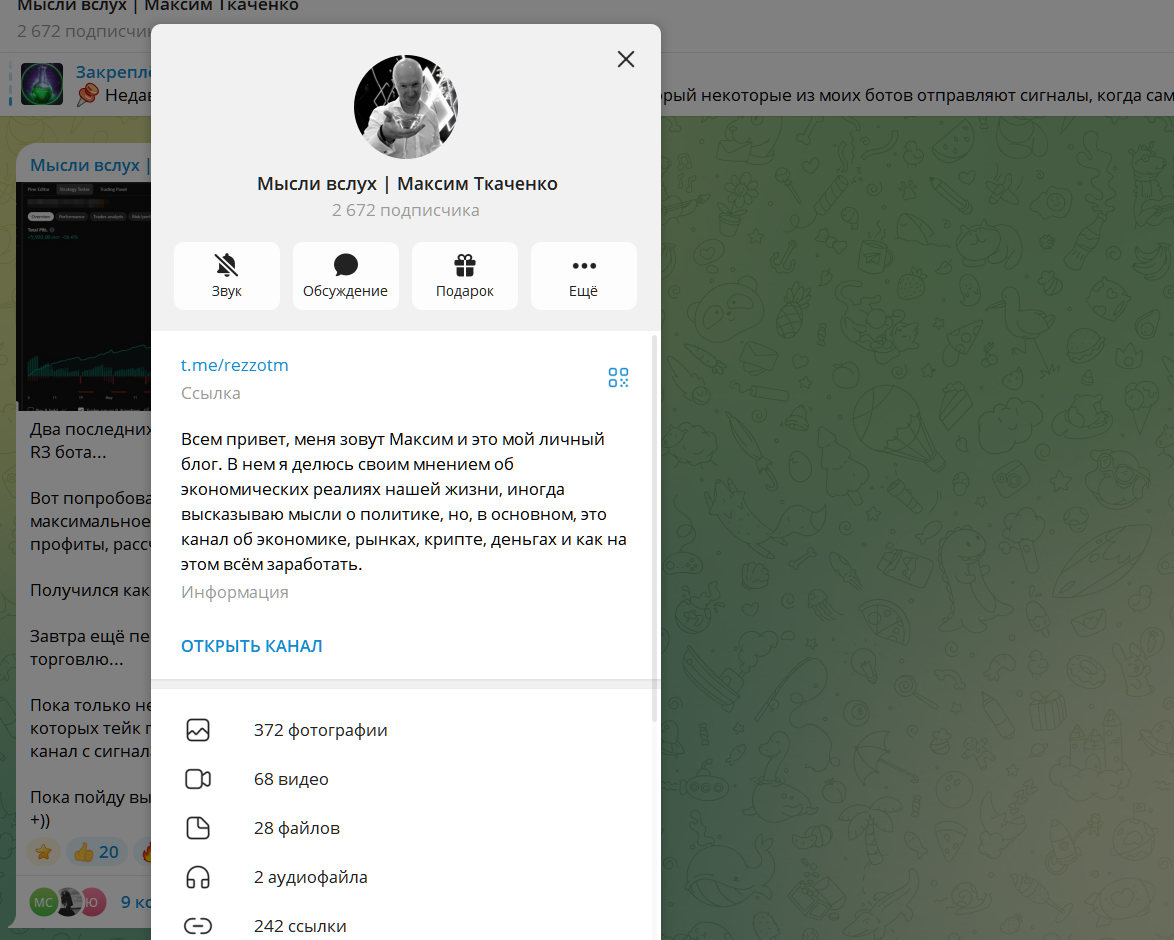Open the 28 файлов files section
The width and height of the screenshot is (1174, 940).
(x=405, y=828)
